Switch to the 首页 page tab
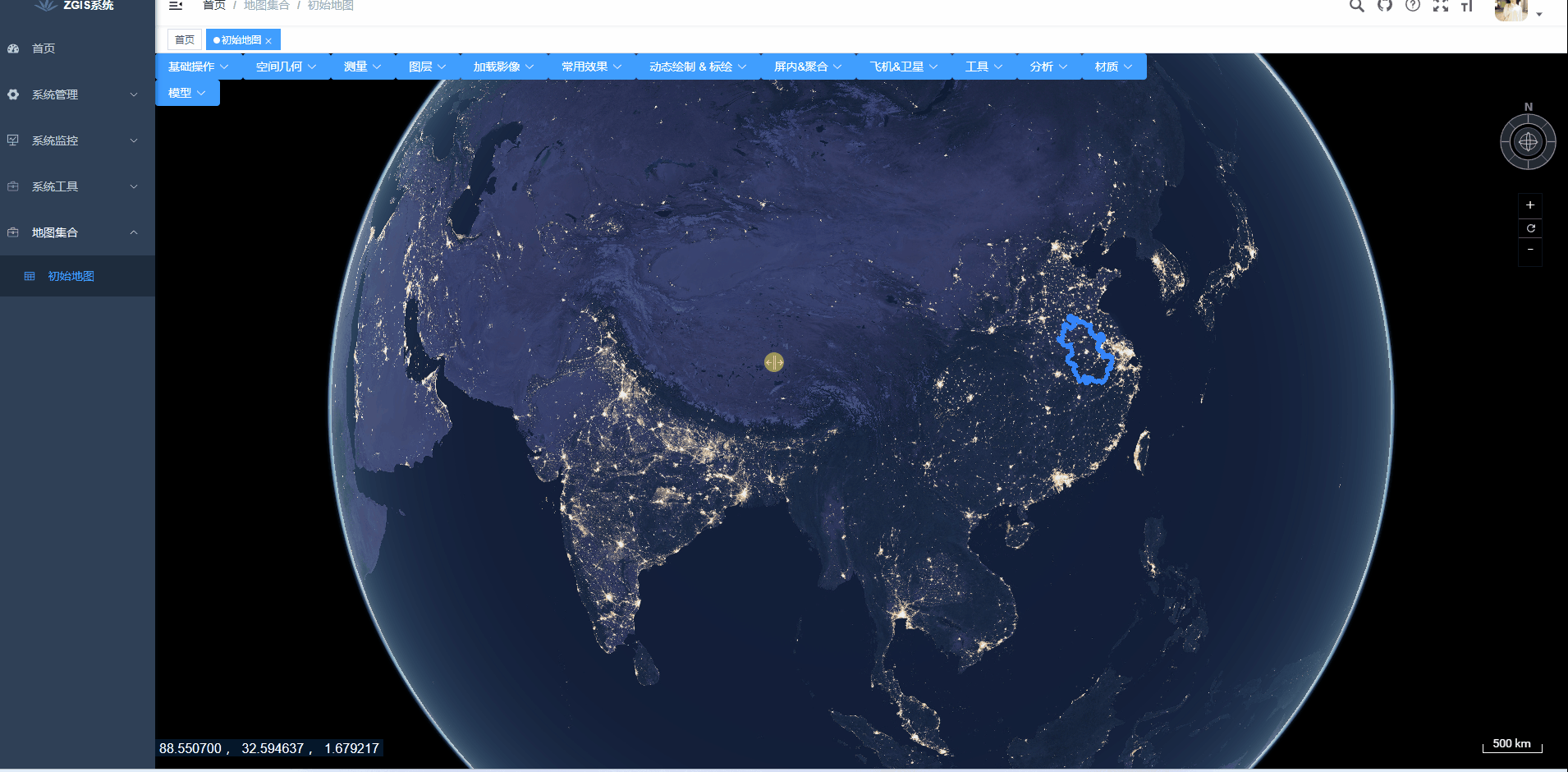The width and height of the screenshot is (1568, 772). [x=185, y=39]
